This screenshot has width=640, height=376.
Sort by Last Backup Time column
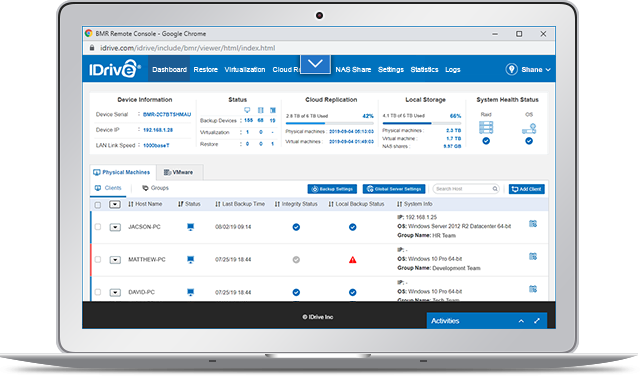240,204
